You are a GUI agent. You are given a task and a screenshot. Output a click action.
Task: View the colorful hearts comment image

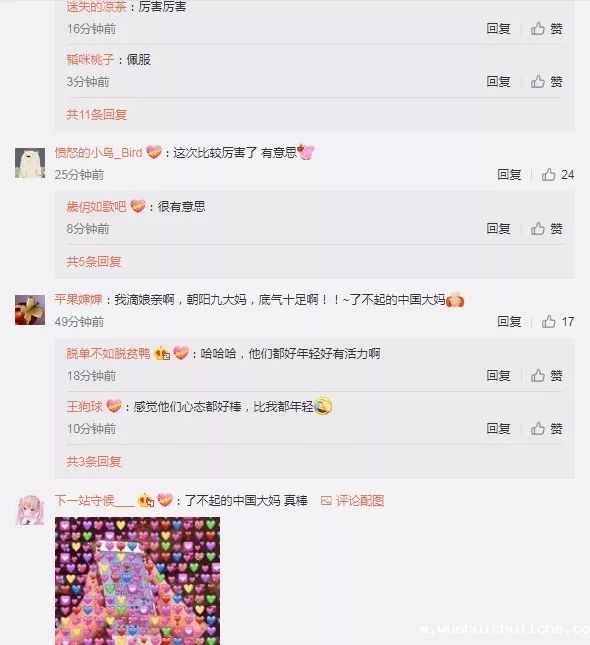pos(137,581)
